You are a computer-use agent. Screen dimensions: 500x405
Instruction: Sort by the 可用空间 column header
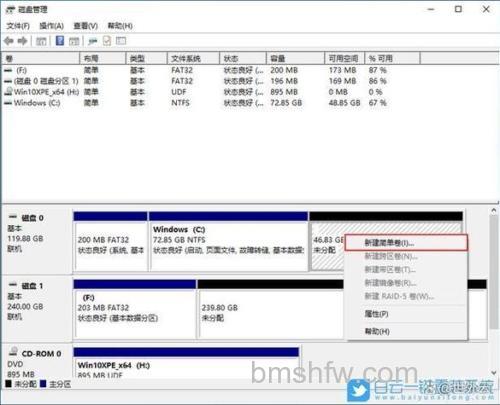[x=345, y=59]
